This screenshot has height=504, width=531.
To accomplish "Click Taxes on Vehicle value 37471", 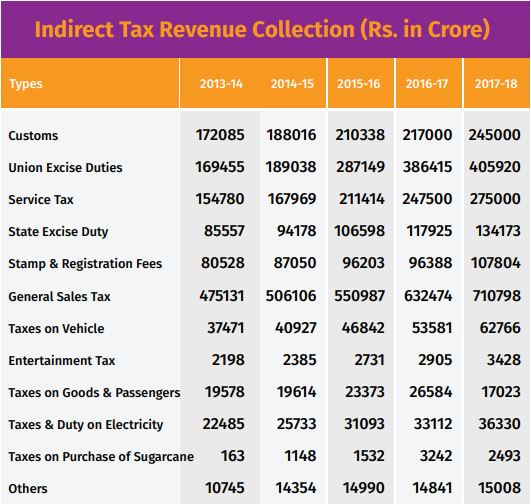I will 226,328.
